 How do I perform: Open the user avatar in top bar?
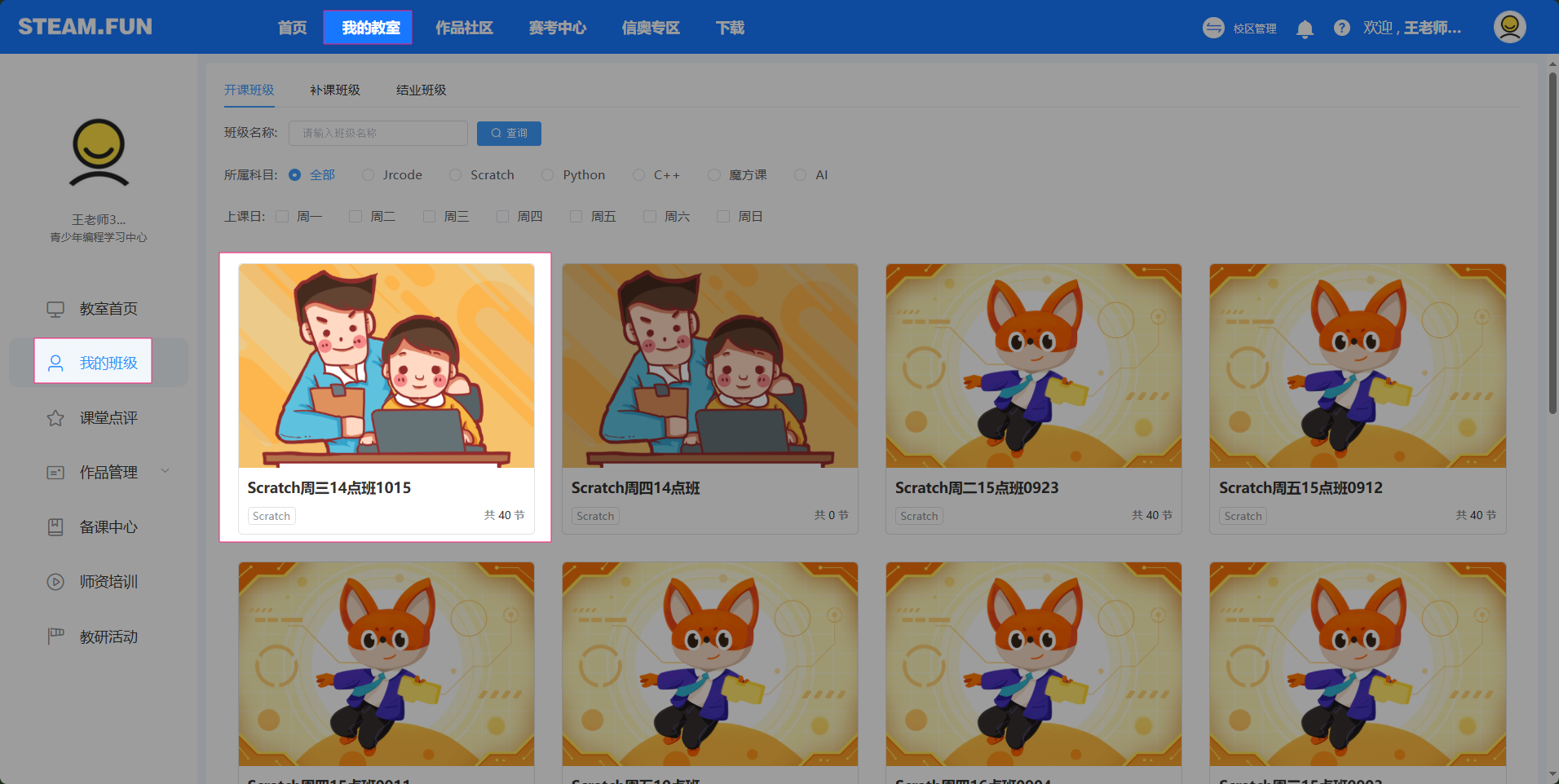tap(1509, 27)
